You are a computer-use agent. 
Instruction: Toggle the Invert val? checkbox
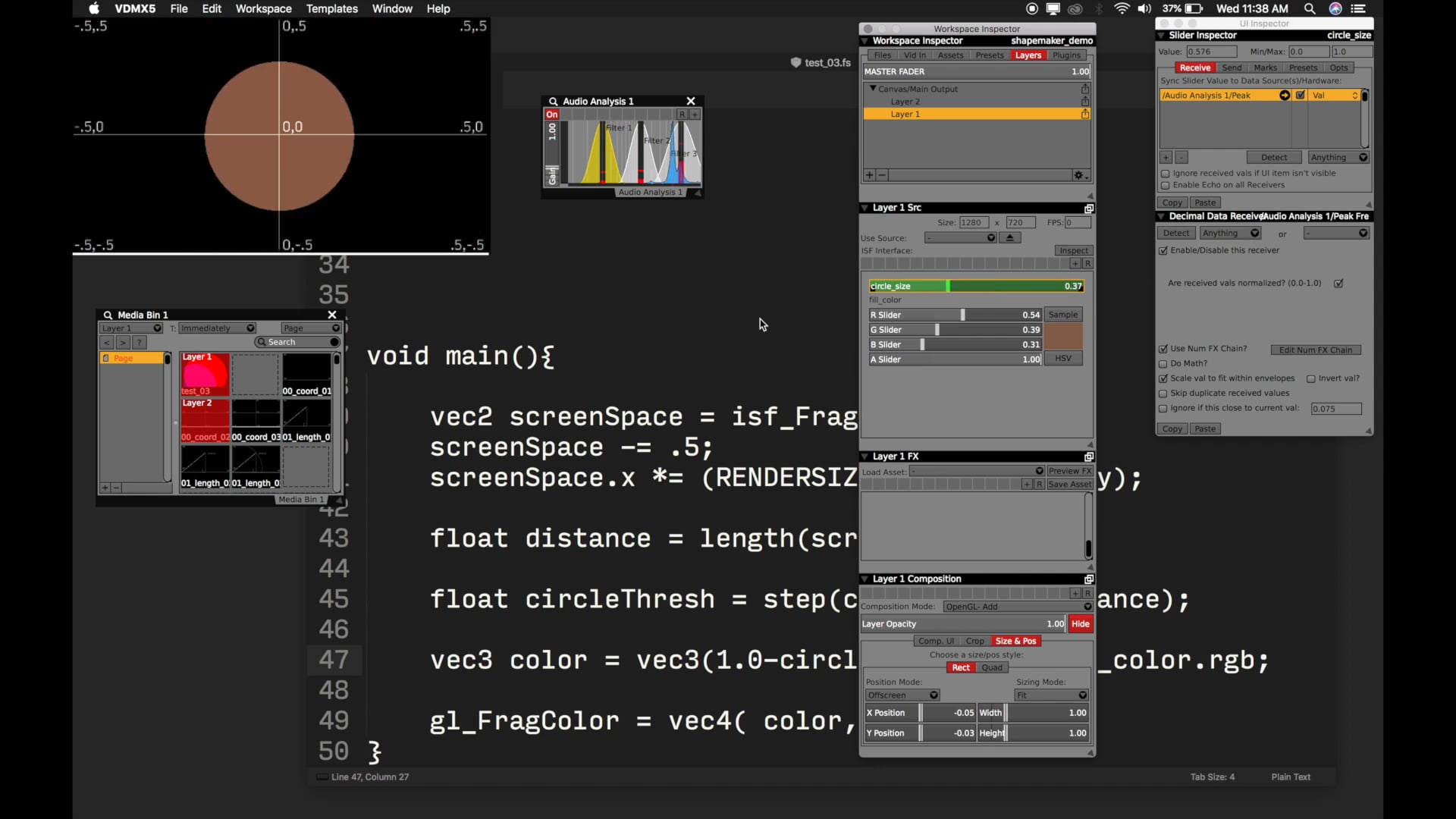coord(1310,378)
